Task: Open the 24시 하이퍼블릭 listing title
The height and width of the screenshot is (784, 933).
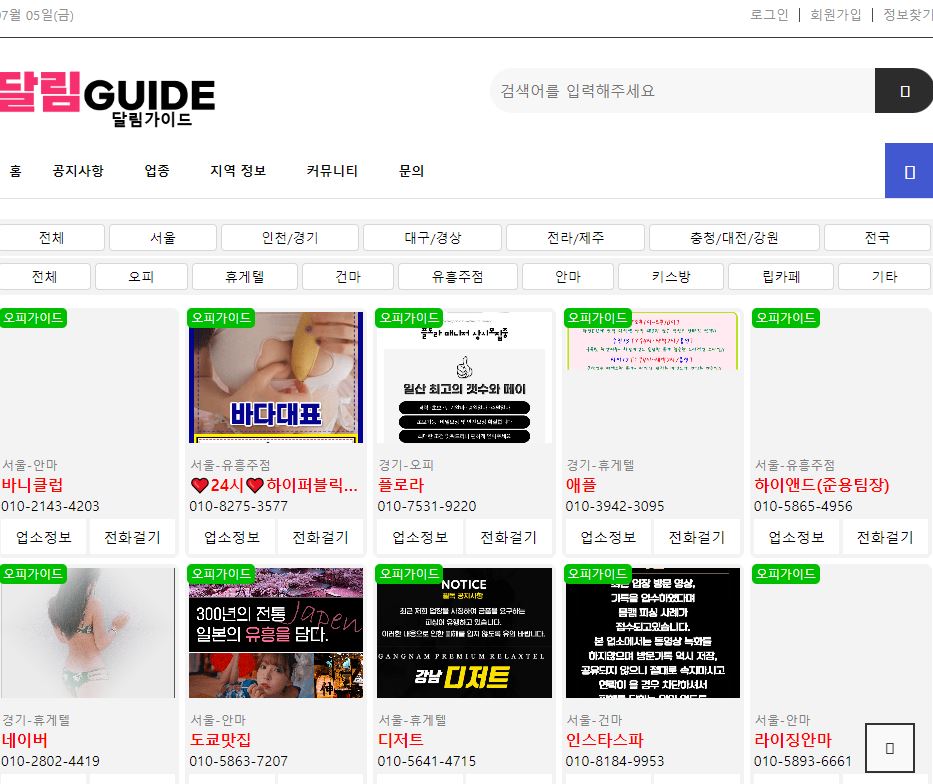Action: pyautogui.click(x=274, y=485)
